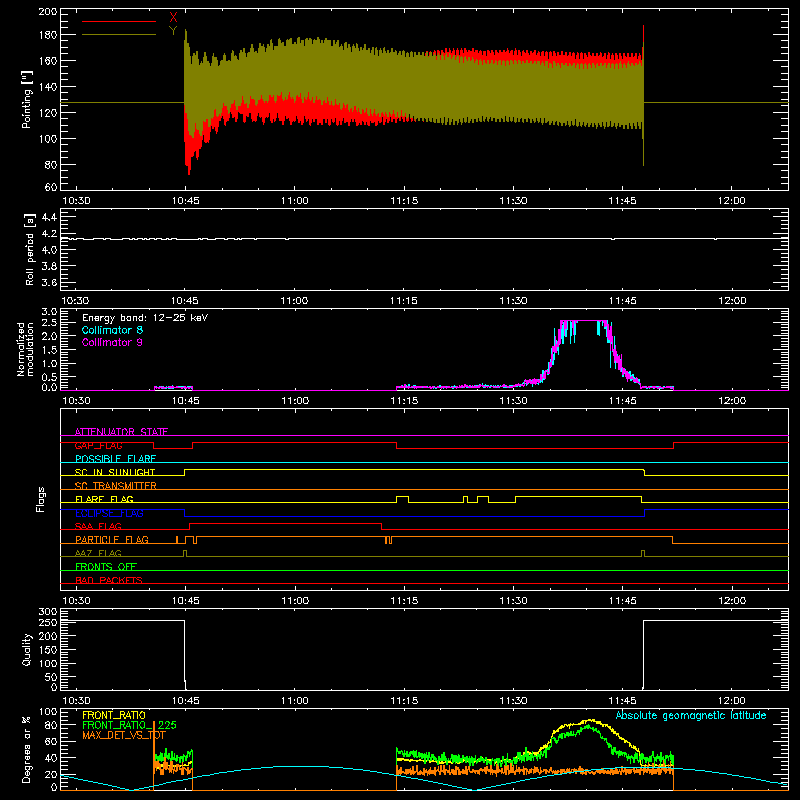Click the 11:45 label under the Flags plot
Screen dimensions: 800x800
click(x=622, y=601)
